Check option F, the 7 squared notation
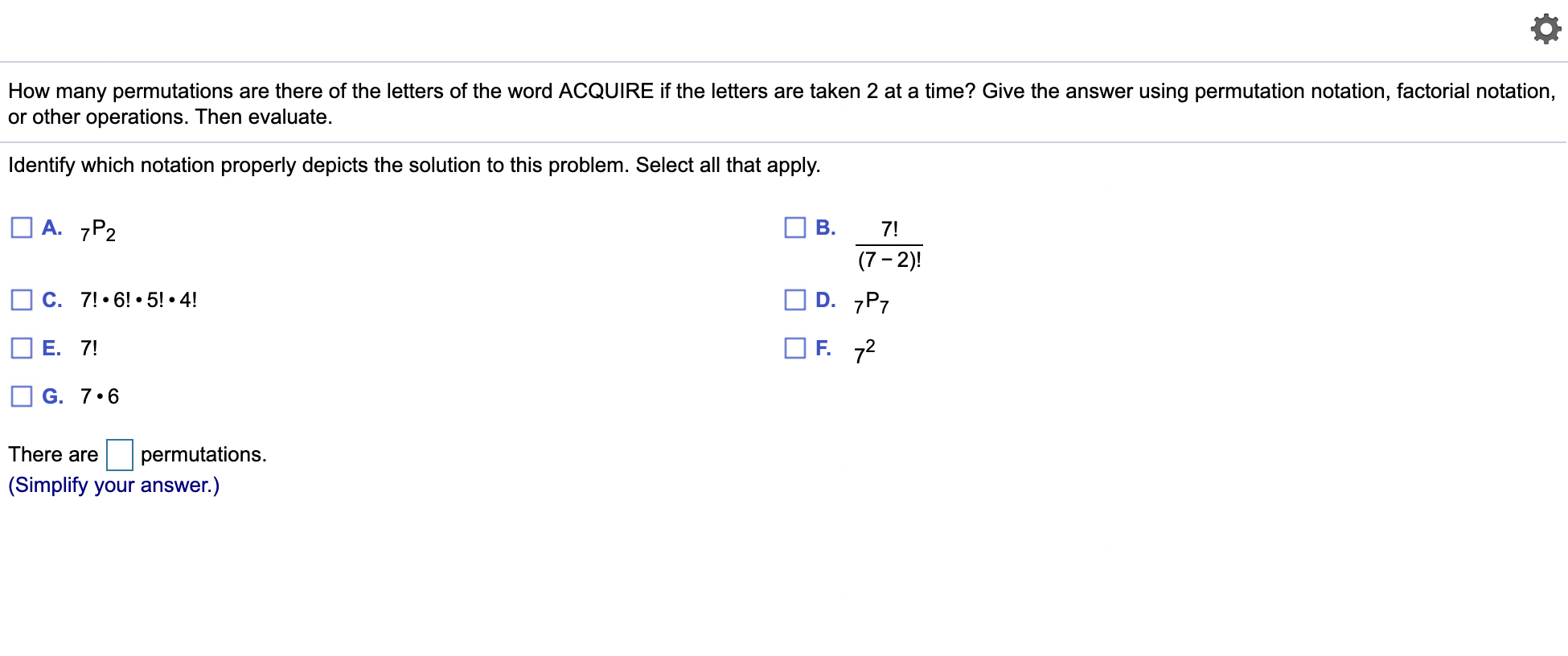 (793, 347)
